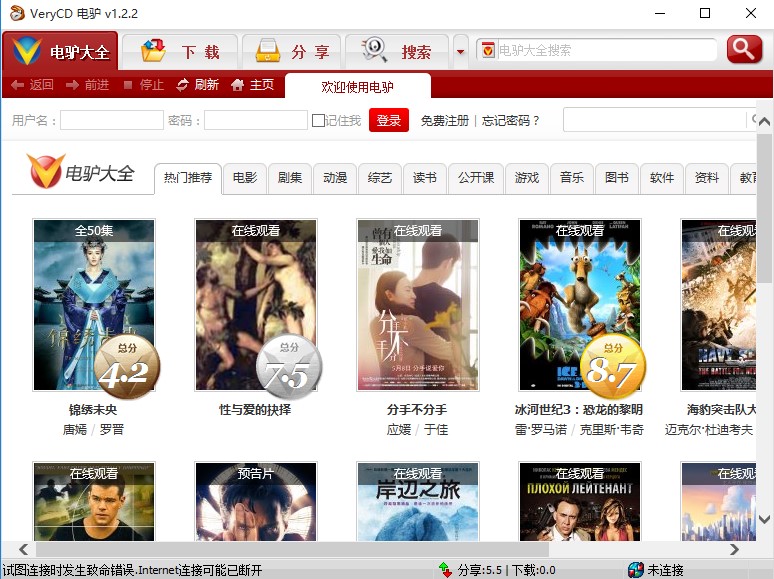774x579 pixels.
Task: Click the 电驴大全 logo on the page
Action: click(x=81, y=172)
